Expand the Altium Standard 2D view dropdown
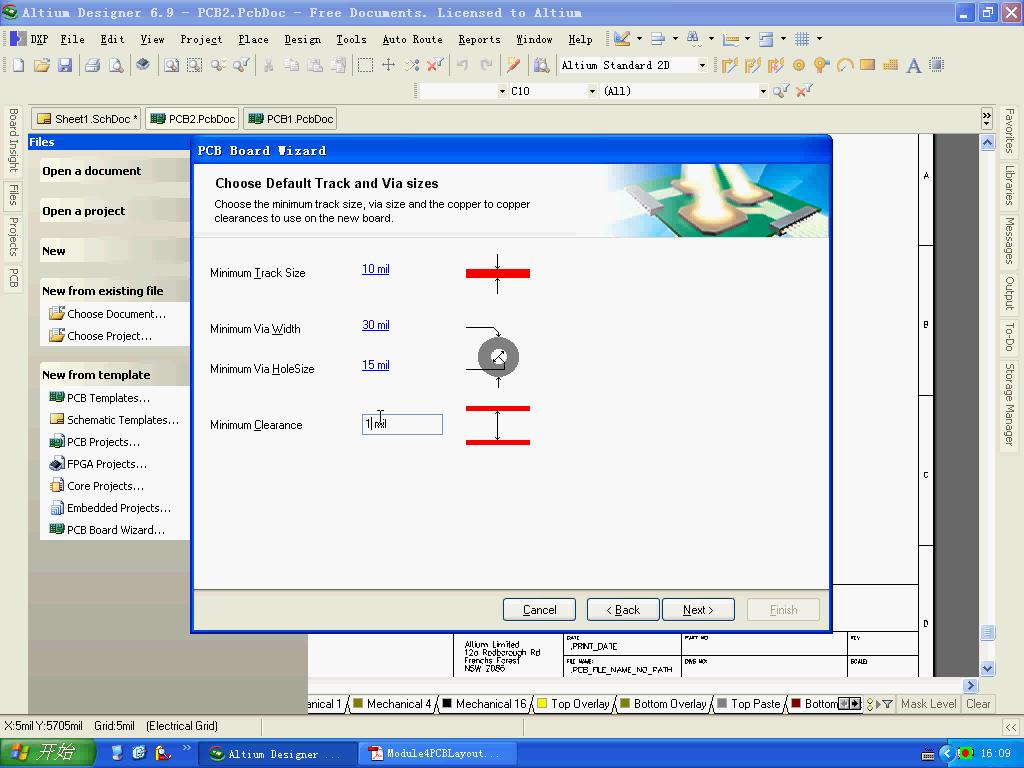The width and height of the screenshot is (1024, 768). click(702, 65)
